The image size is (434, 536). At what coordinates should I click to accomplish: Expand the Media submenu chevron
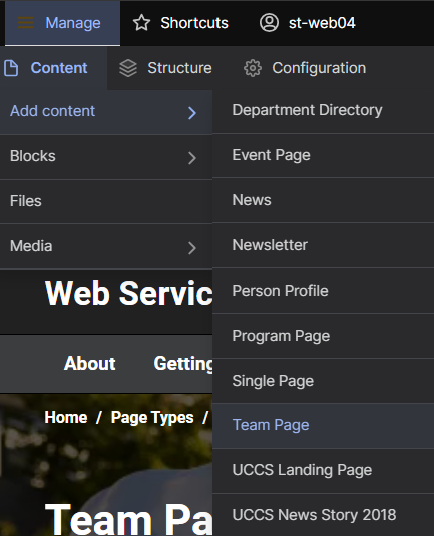[192, 248]
